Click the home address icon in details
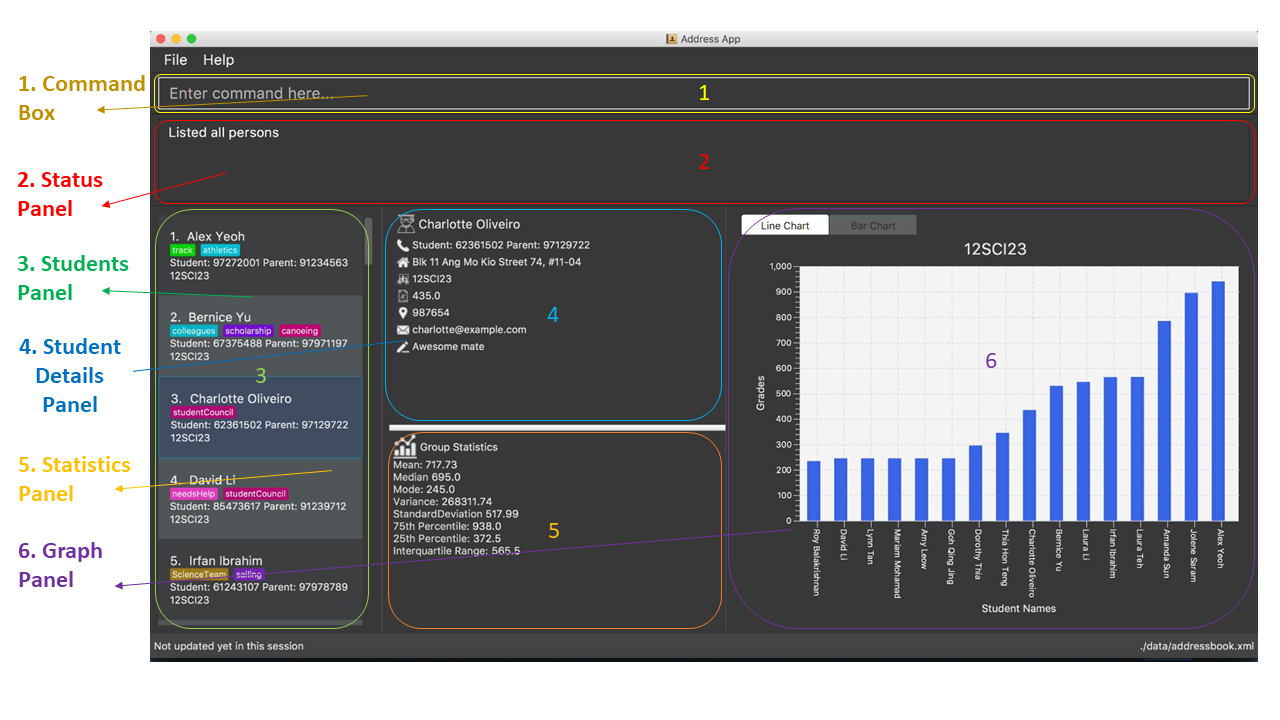This screenshot has width=1280, height=720. click(403, 262)
